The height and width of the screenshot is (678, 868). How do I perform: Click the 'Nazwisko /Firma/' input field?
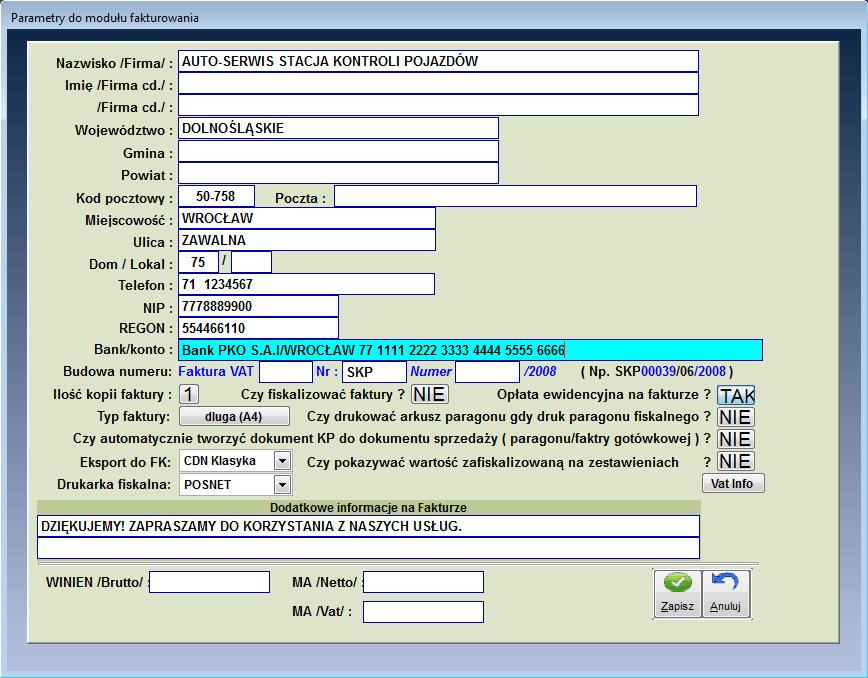pos(438,61)
